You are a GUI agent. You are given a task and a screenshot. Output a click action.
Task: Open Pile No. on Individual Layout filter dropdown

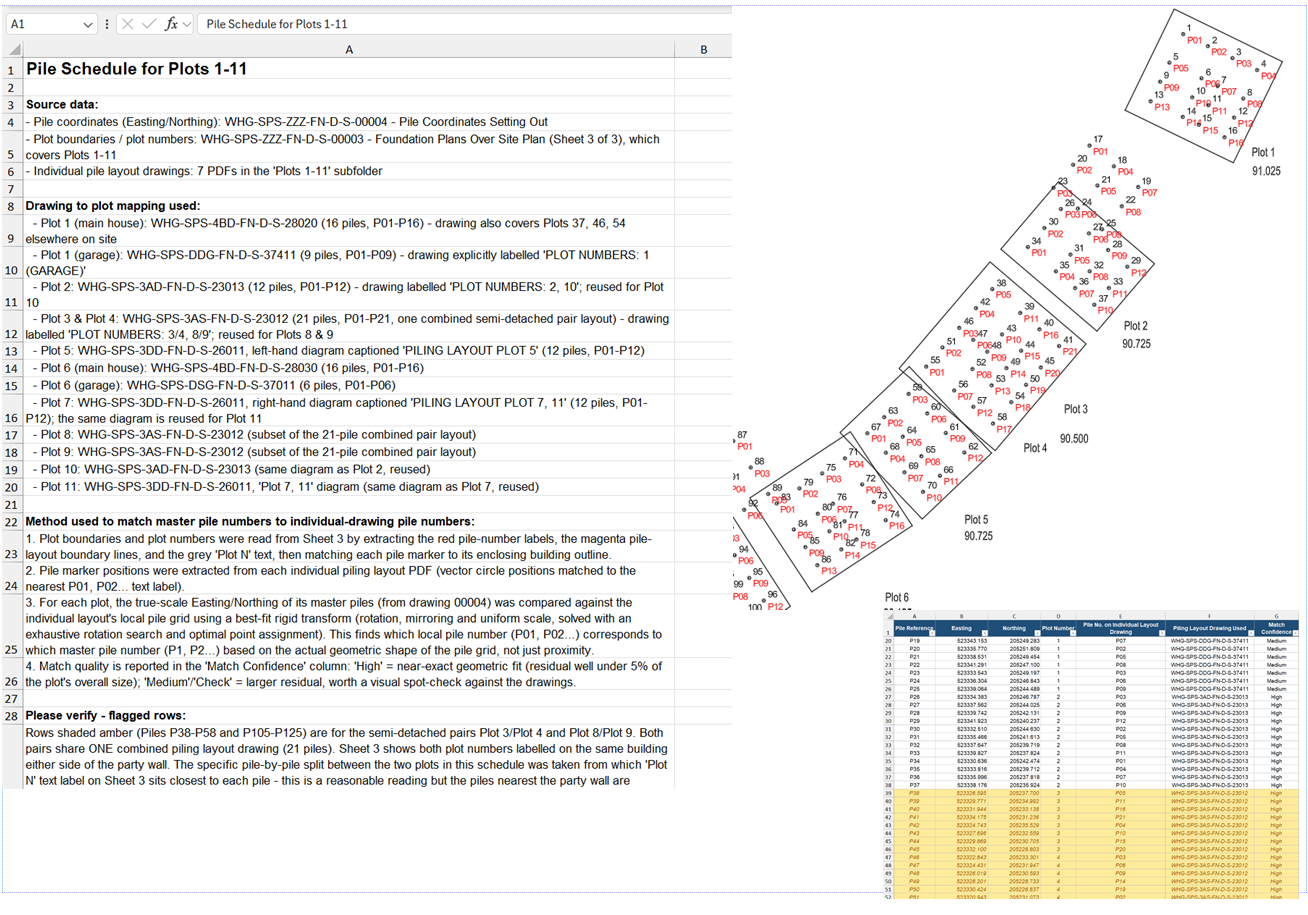1162,633
